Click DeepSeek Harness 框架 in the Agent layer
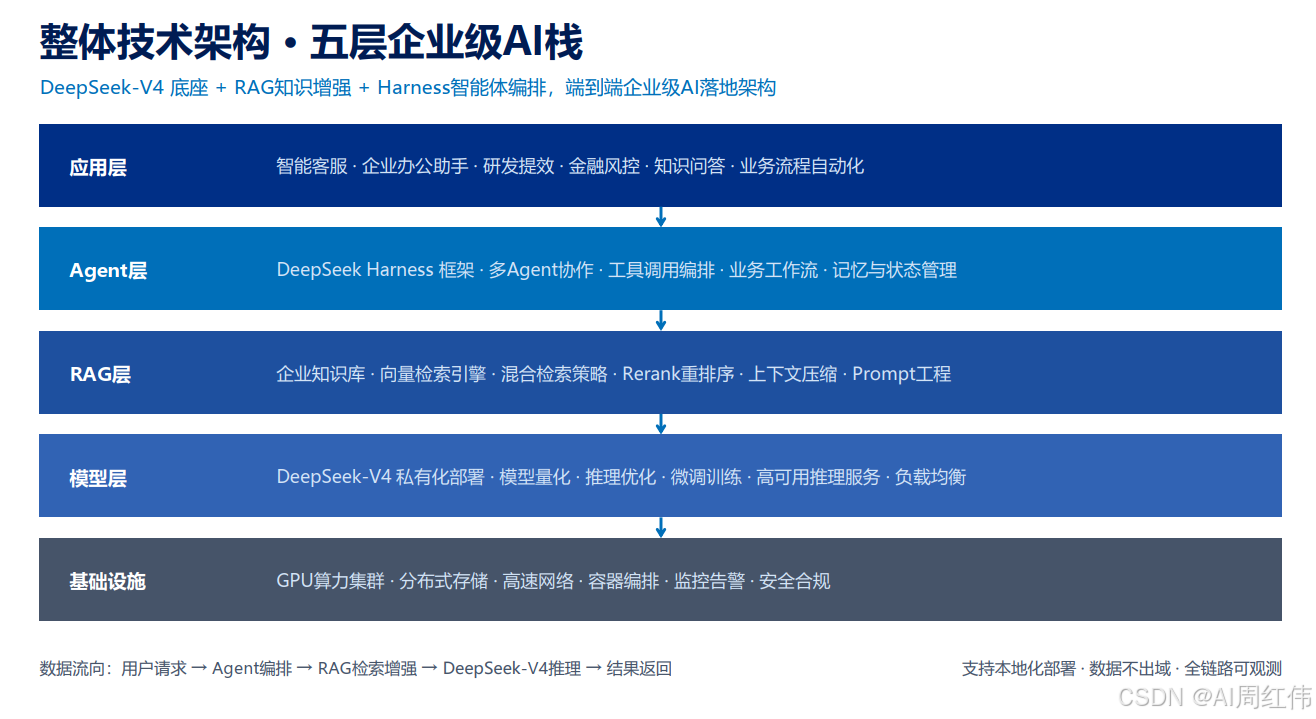The width and height of the screenshot is (1316, 719). click(x=376, y=270)
